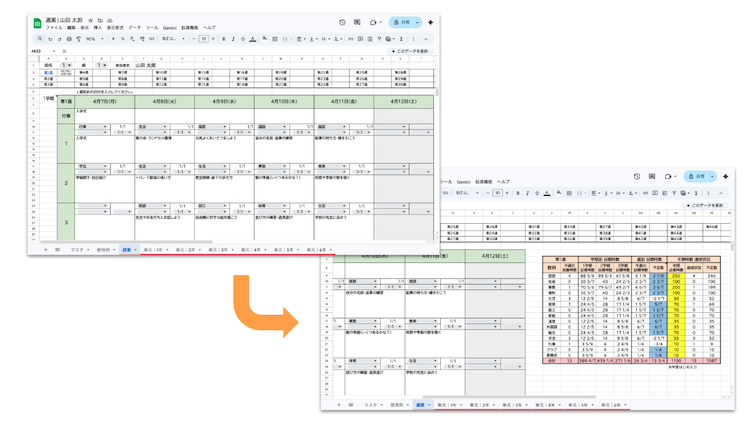
Task: Click the search magnifier icon in top-left toolbar
Action: (40, 39)
